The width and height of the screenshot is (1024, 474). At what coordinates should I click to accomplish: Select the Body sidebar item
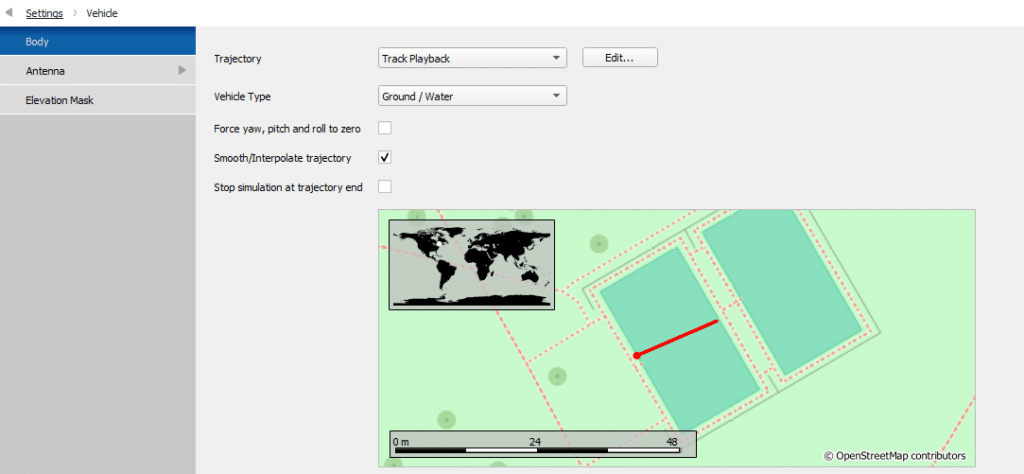tap(98, 41)
